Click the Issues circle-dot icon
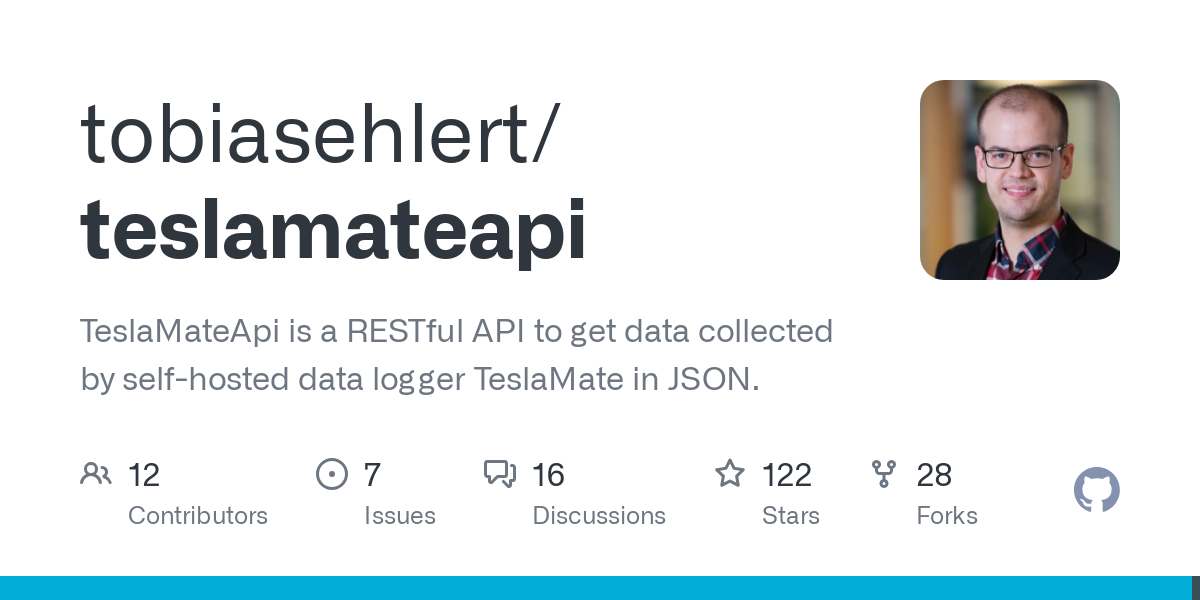 coord(332,473)
